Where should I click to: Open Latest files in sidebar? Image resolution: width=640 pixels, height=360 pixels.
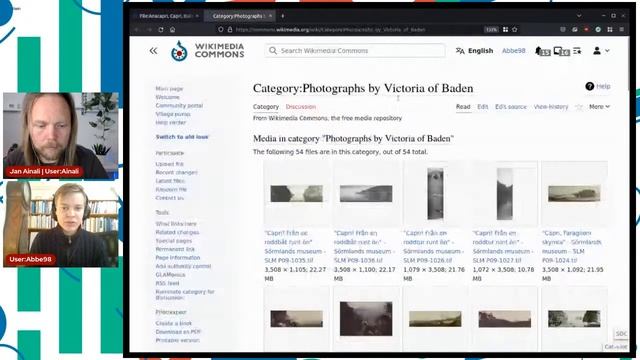coord(170,181)
